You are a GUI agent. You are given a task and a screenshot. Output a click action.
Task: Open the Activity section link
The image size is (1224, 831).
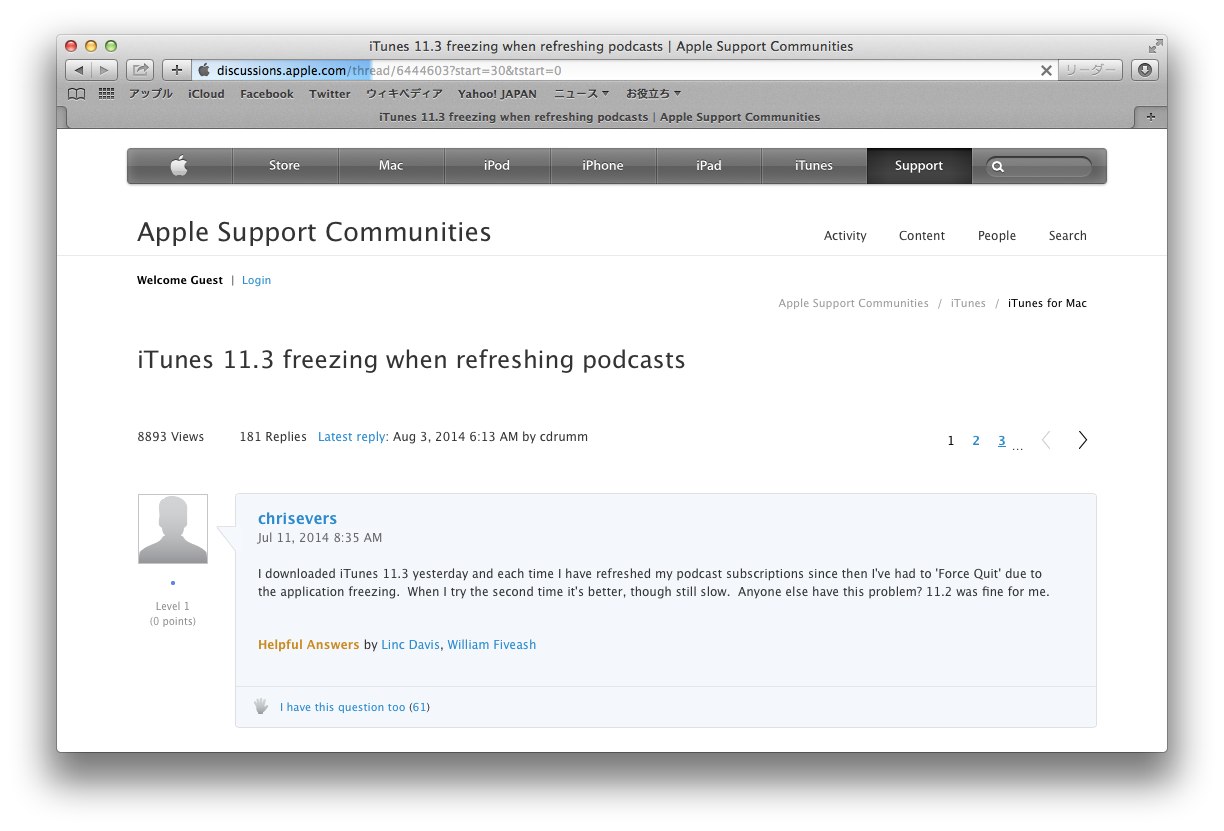click(845, 236)
